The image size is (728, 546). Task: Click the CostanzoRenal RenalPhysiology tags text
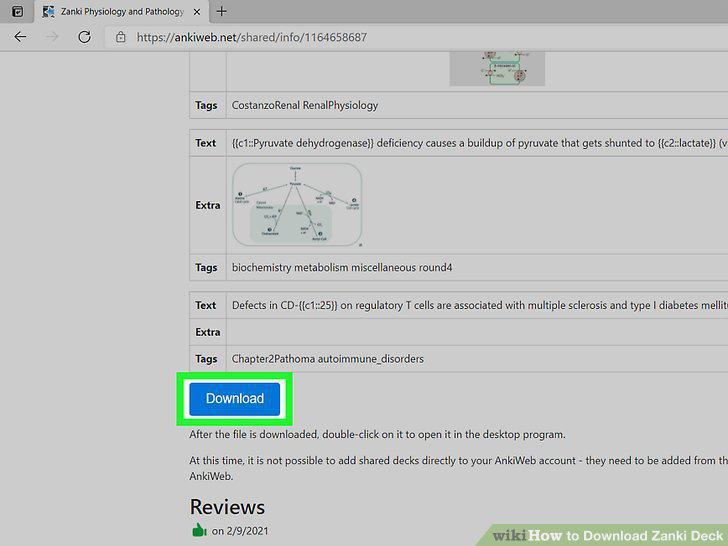[x=305, y=105]
